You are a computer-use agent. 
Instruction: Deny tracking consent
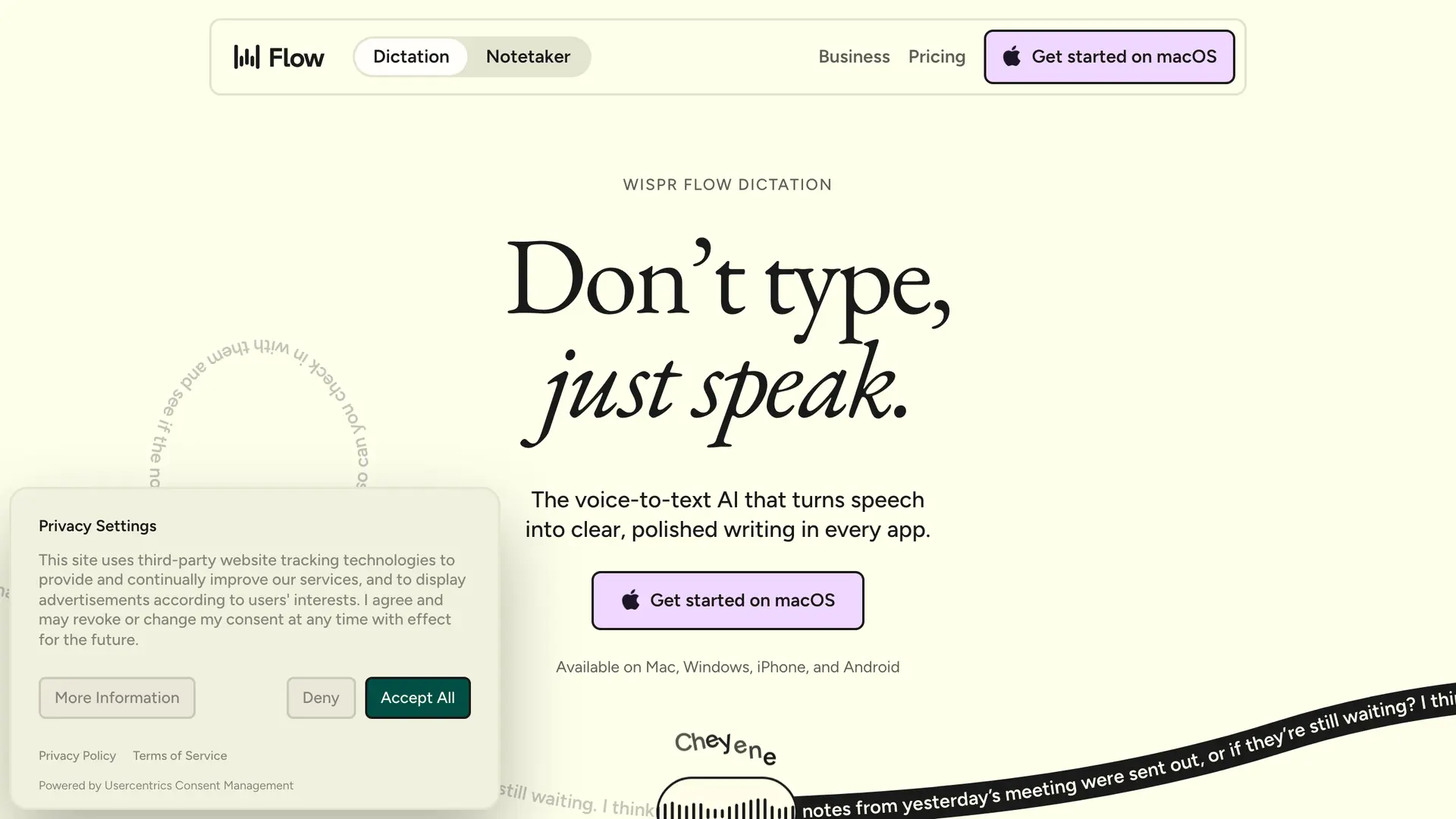[321, 698]
